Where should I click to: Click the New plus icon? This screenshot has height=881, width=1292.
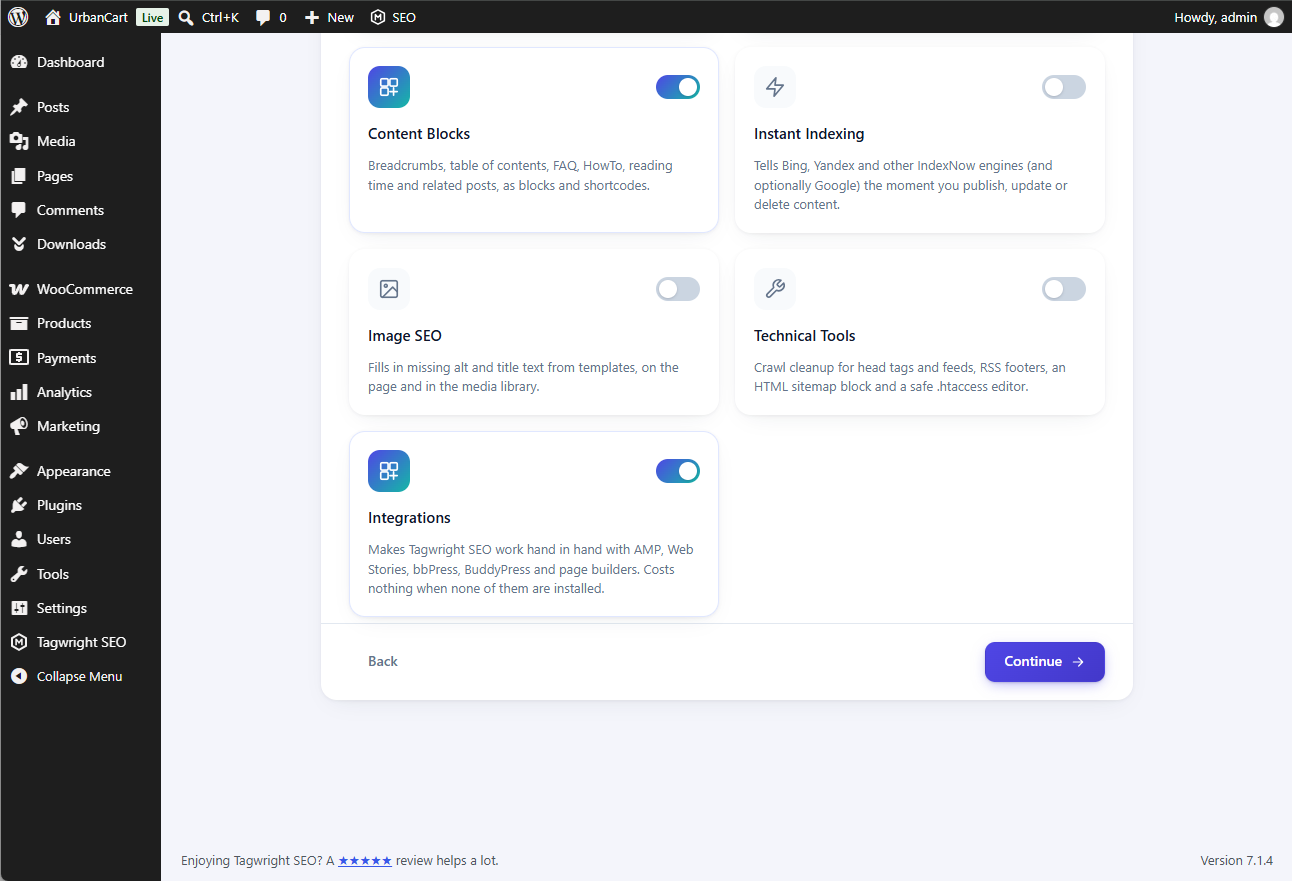[x=312, y=17]
